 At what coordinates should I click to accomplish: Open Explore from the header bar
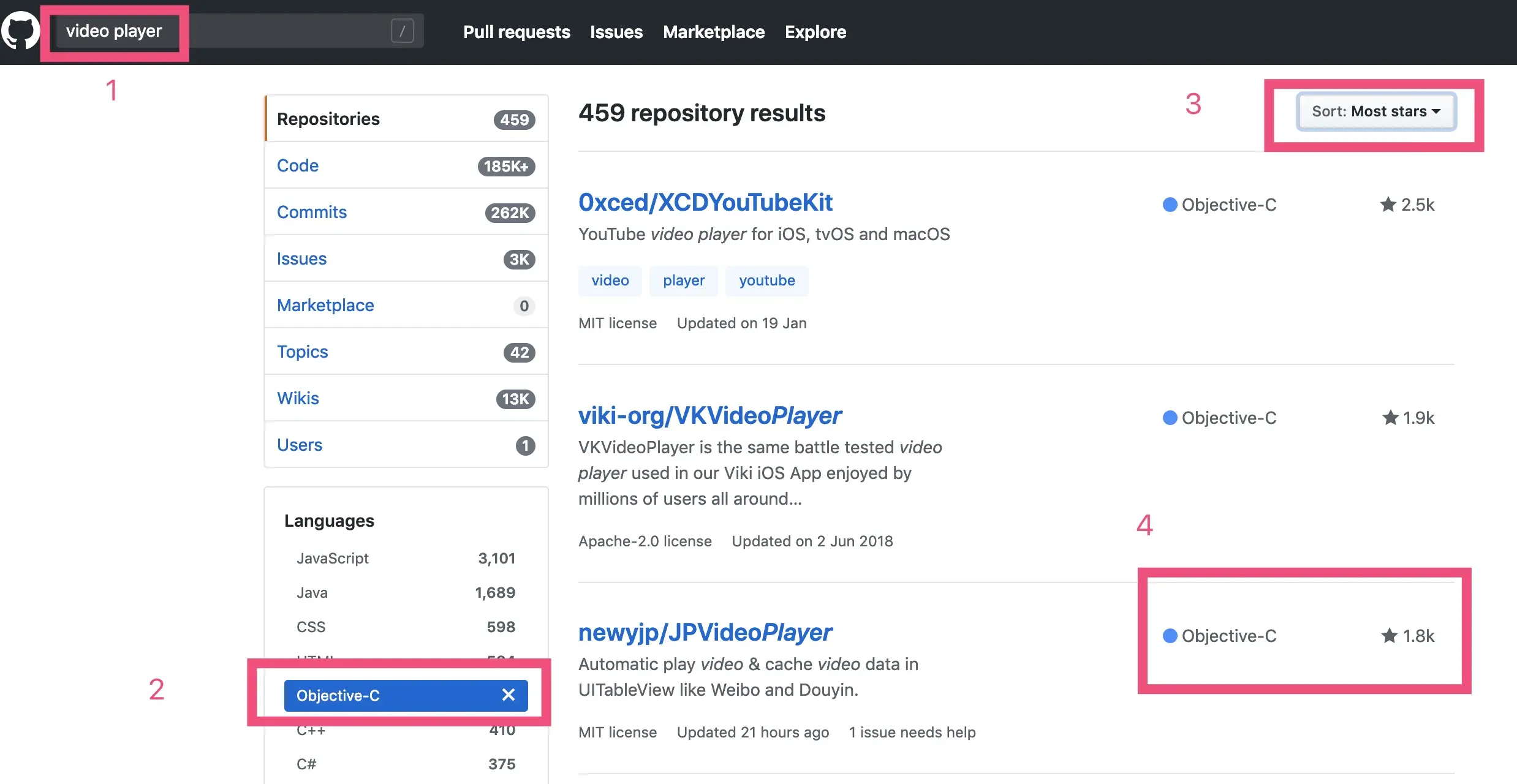(x=815, y=32)
